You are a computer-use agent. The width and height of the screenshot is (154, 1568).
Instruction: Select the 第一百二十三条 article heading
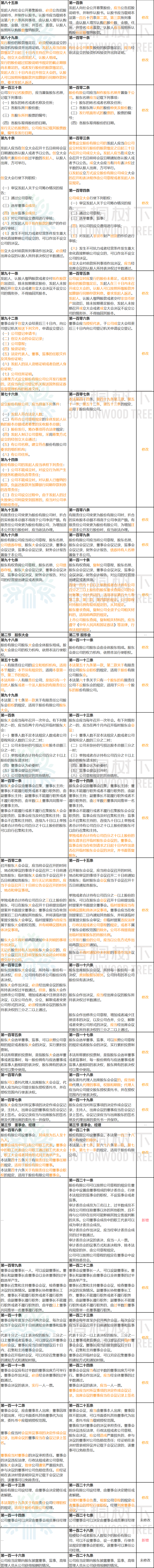pos(81,1316)
